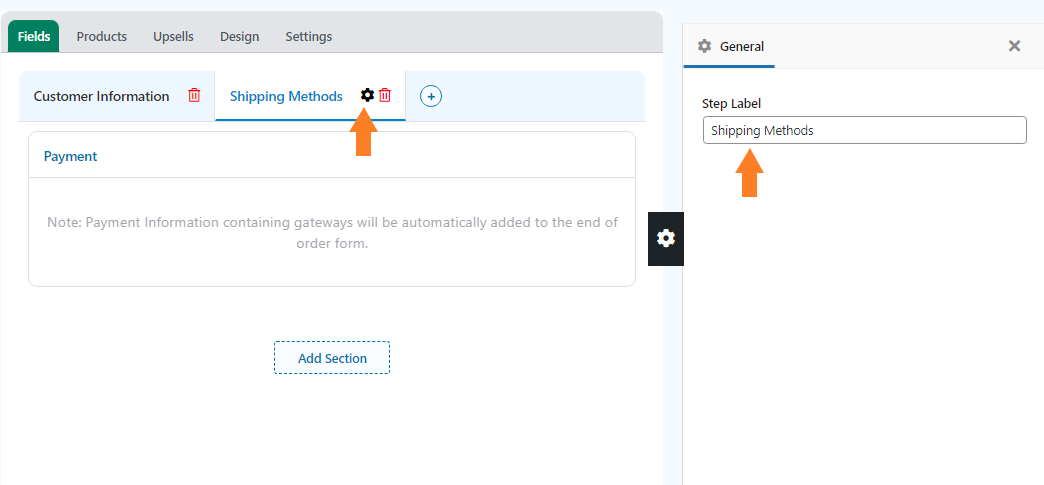
Task: Delete the Shipping Methods step
Action: point(385,95)
